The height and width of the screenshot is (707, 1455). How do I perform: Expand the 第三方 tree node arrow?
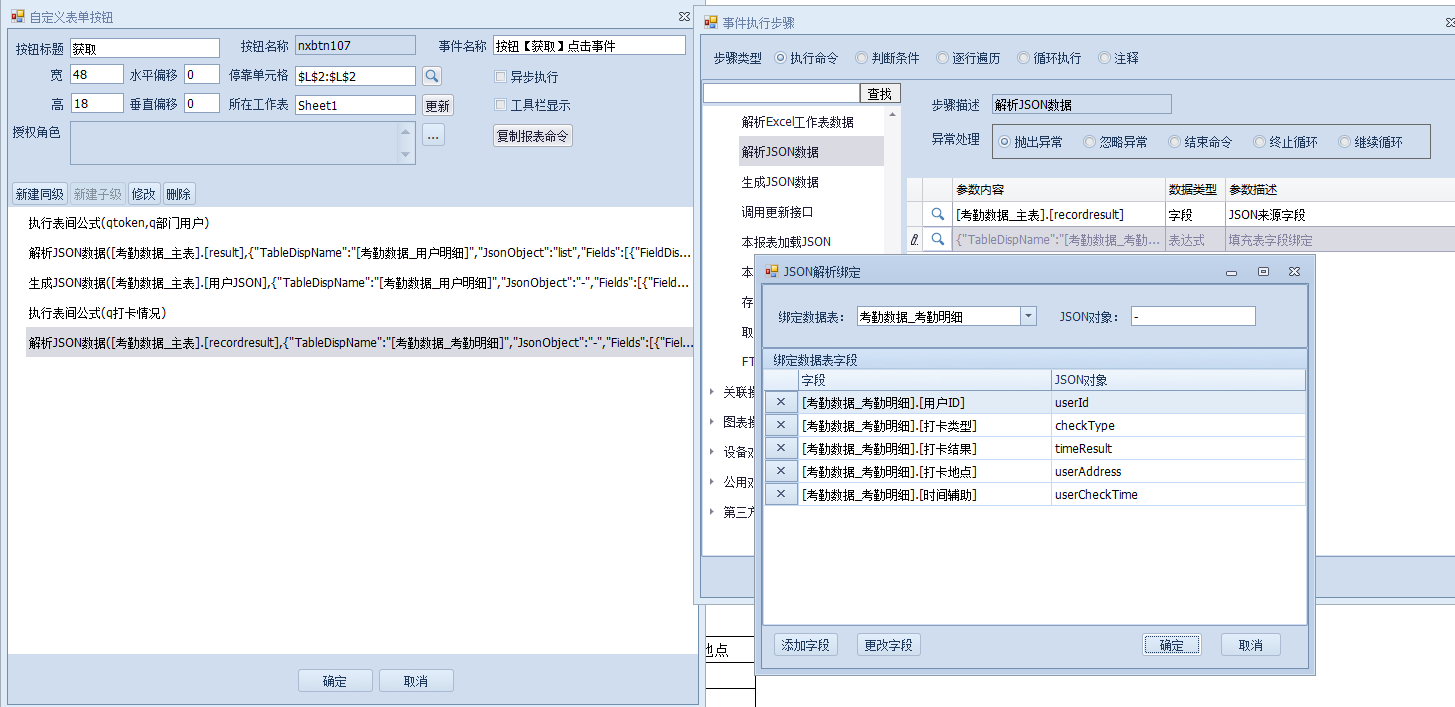pos(711,512)
